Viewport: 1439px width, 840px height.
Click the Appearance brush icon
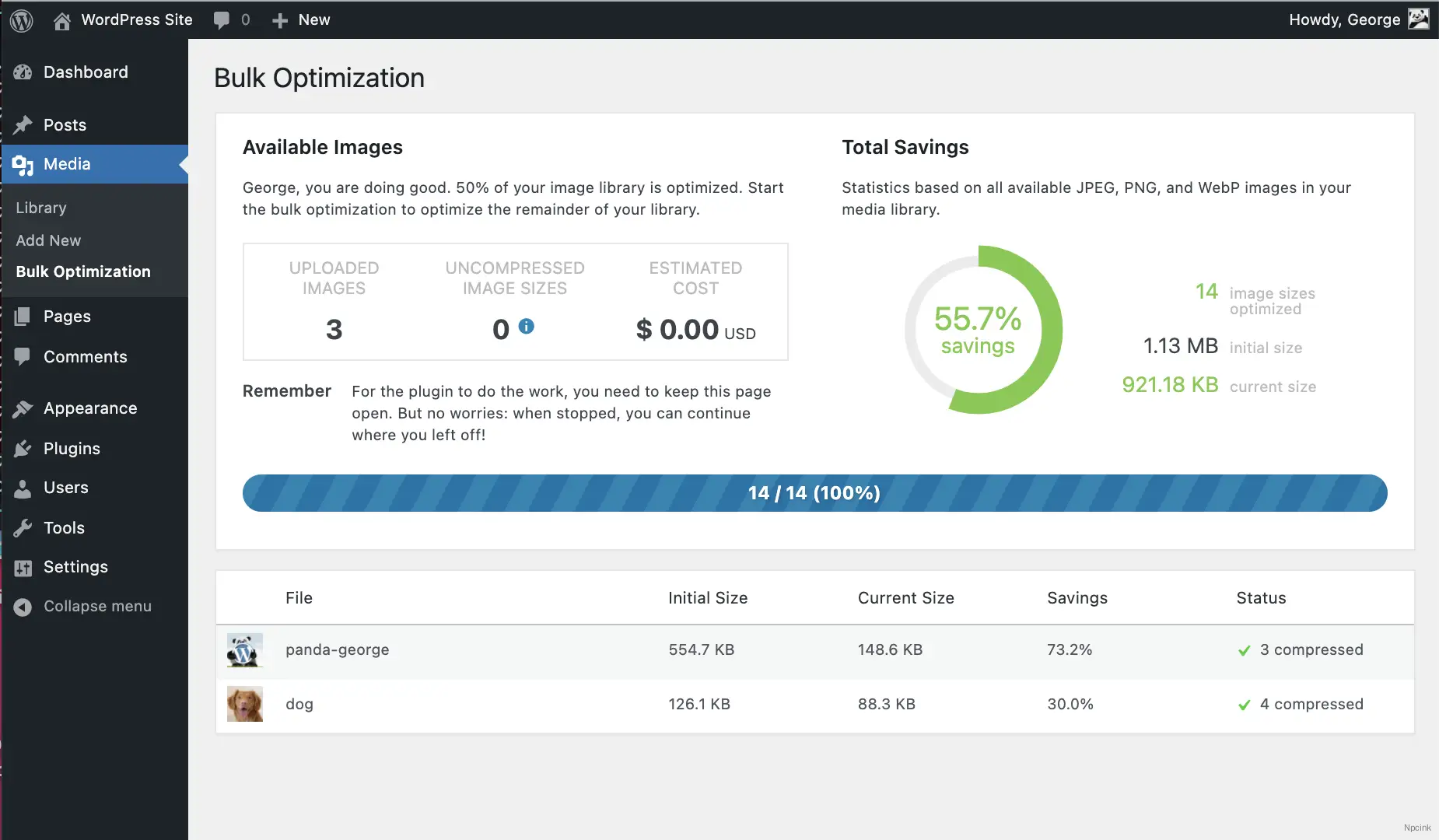(23, 408)
